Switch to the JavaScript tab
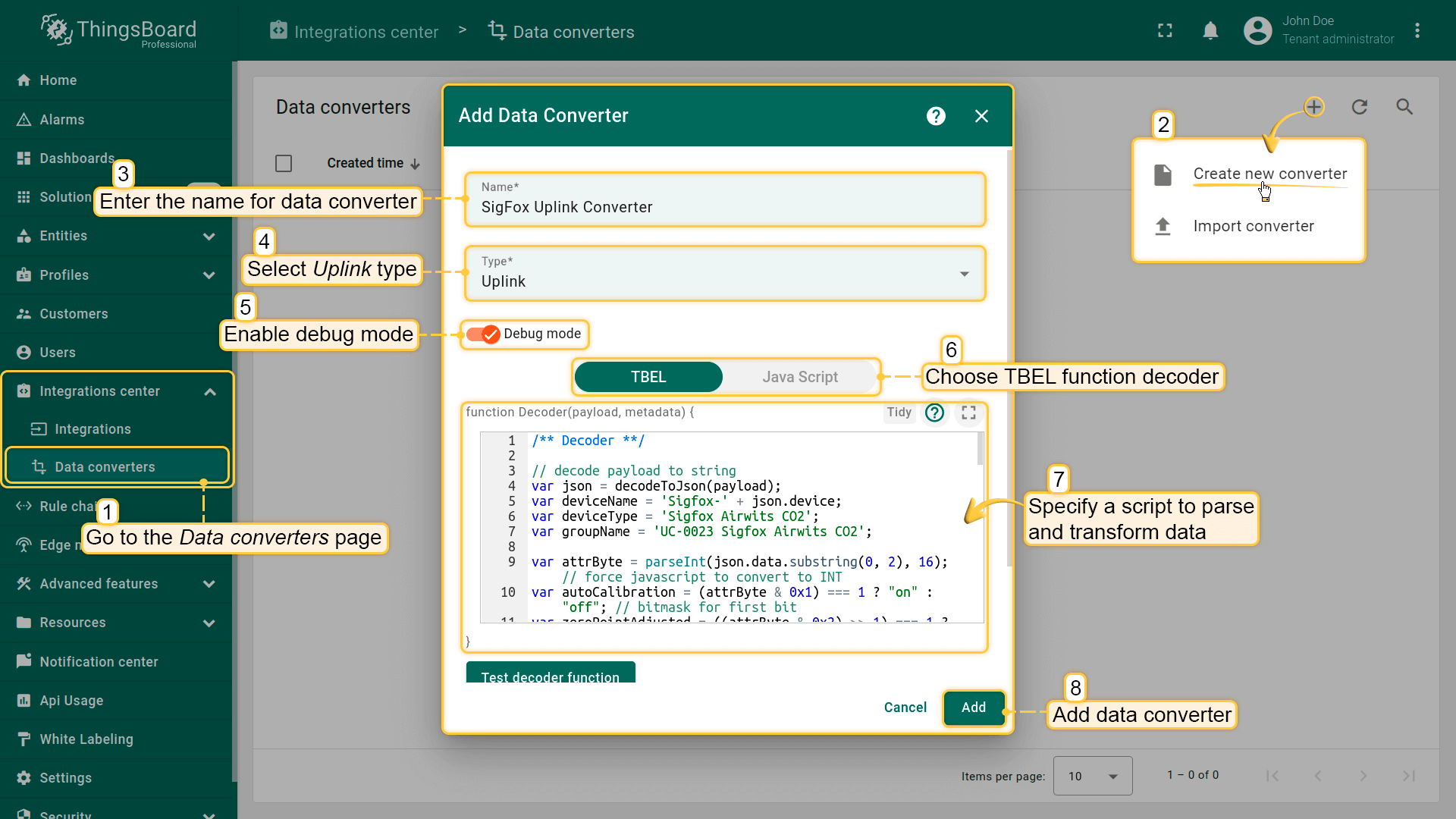The height and width of the screenshot is (819, 1456). pos(800,377)
